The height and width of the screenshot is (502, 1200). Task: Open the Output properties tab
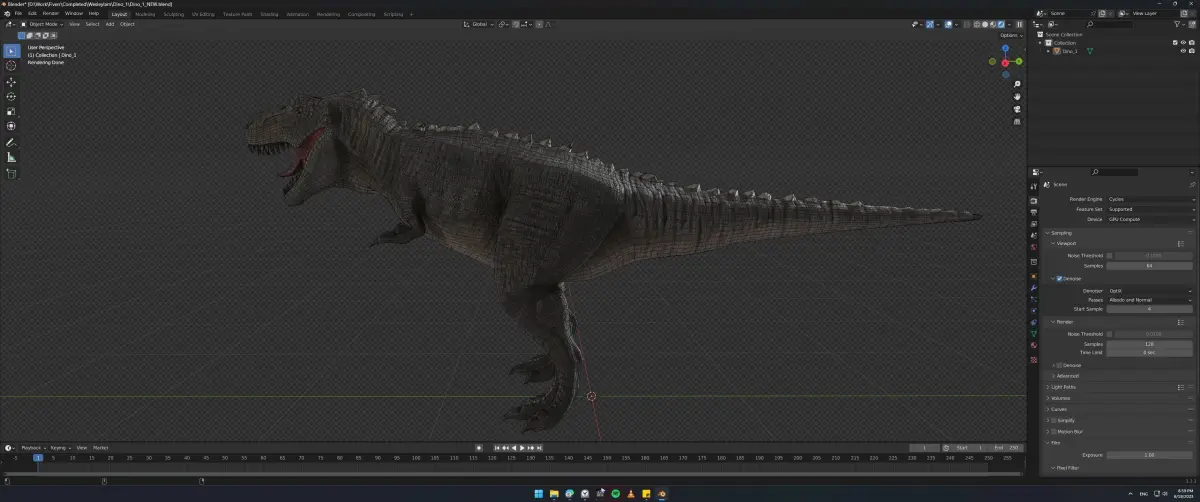tap(1034, 212)
